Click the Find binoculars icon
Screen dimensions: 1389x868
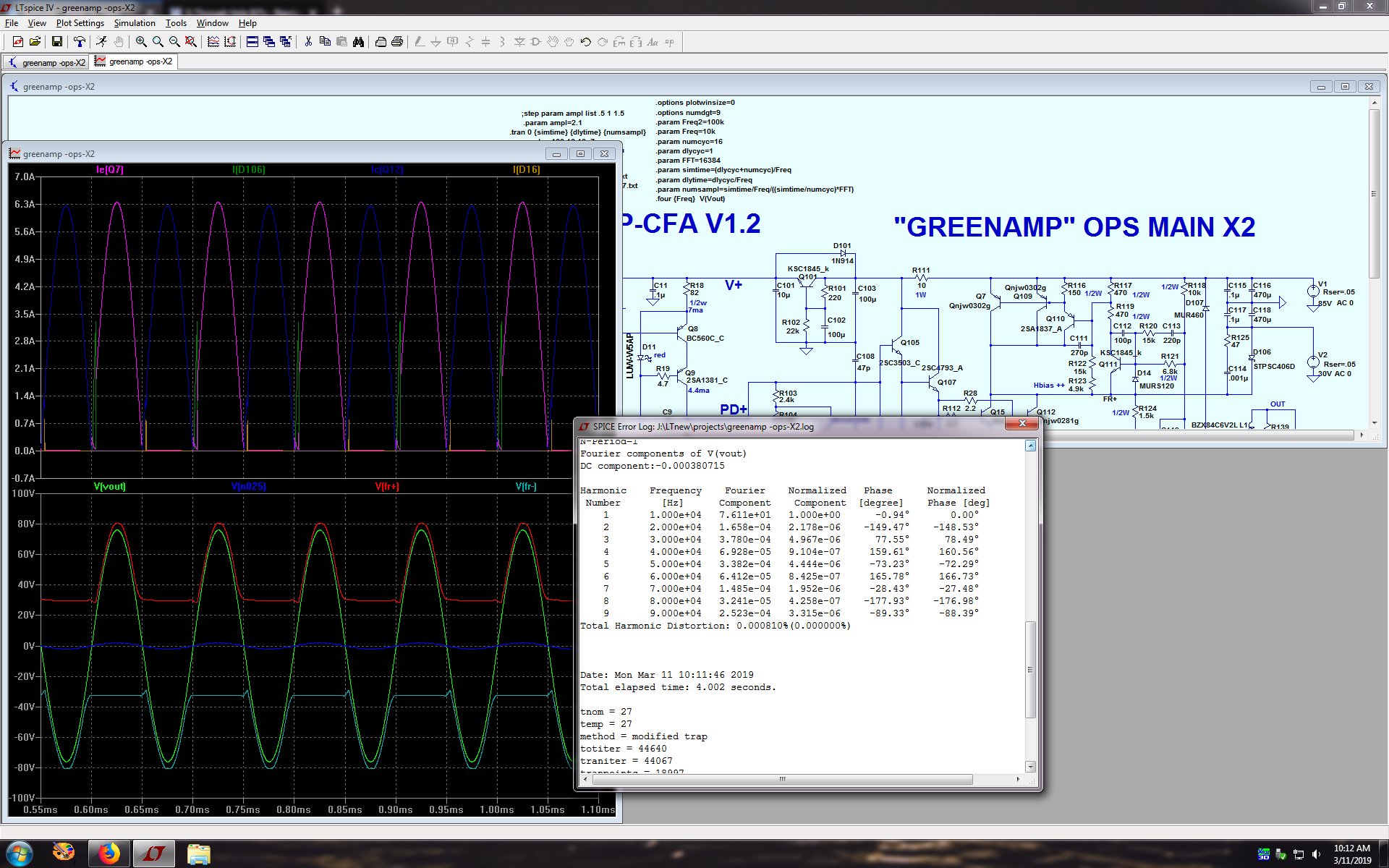pyautogui.click(x=358, y=42)
